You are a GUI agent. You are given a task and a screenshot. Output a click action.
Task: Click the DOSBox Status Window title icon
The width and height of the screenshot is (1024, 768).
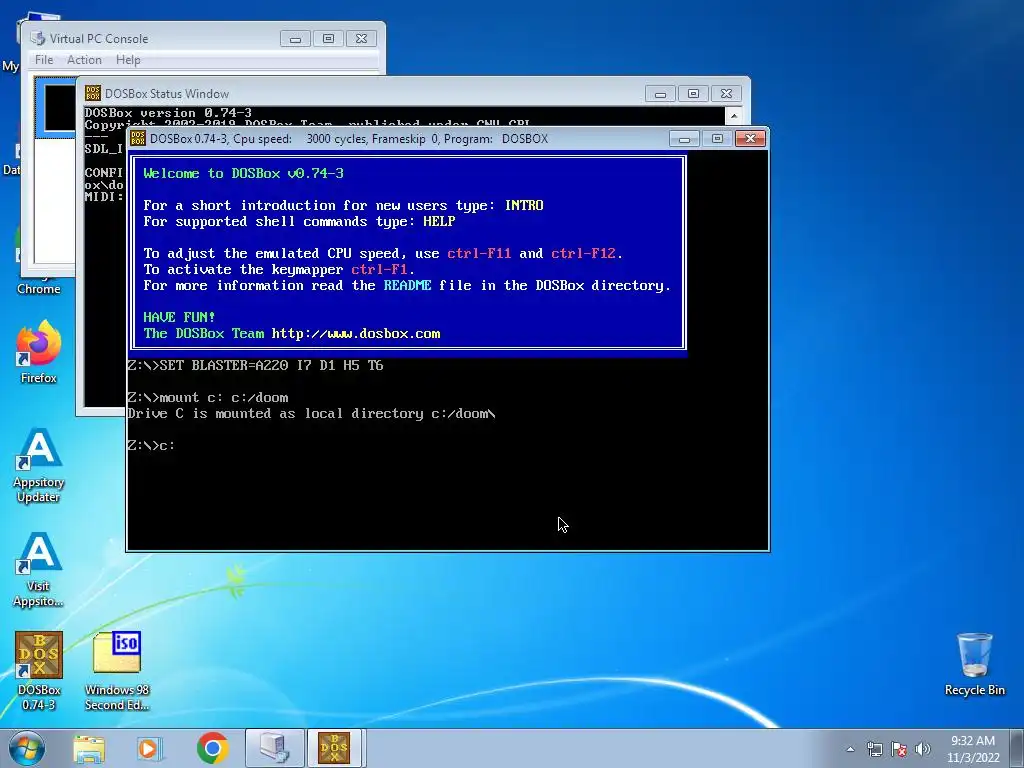pyautogui.click(x=93, y=93)
